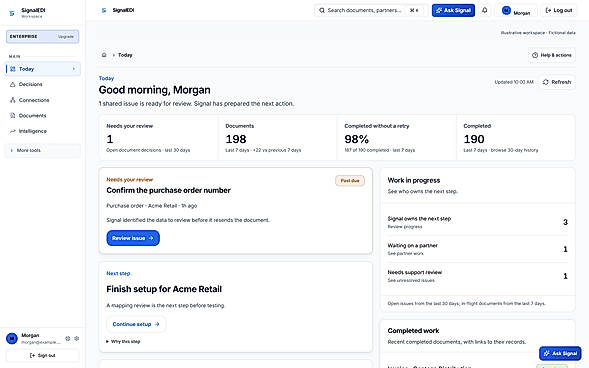Click Purchase order · Acme Retail · 1h ago text
The height and width of the screenshot is (368, 589).
(152, 206)
